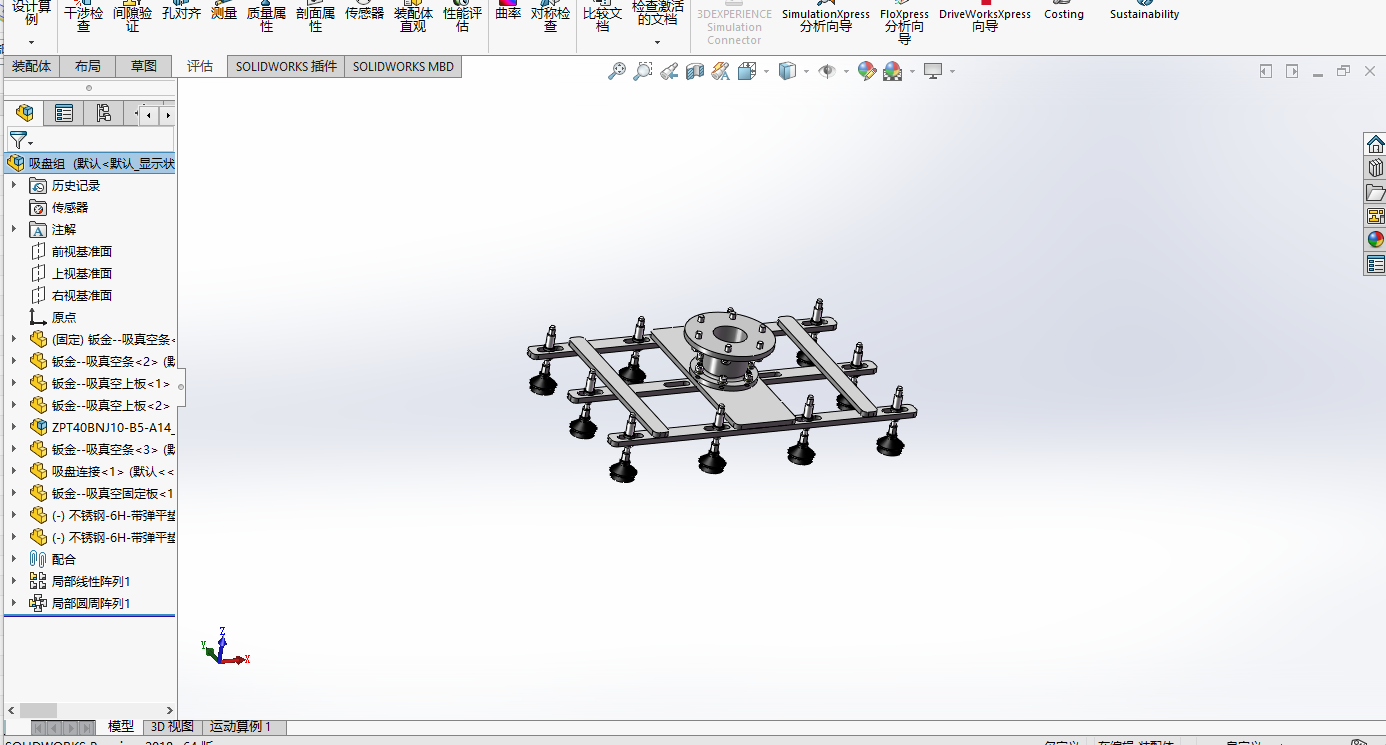Open the FeatureManager design tree tab
This screenshot has height=745, width=1386.
(24, 113)
